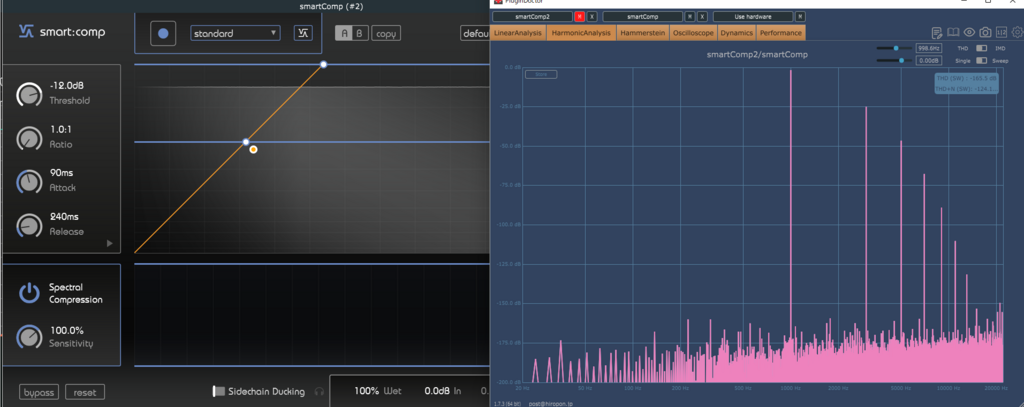This screenshot has height=407, width=1024.
Task: Click the orange level indicator dot
Action: (x=253, y=150)
